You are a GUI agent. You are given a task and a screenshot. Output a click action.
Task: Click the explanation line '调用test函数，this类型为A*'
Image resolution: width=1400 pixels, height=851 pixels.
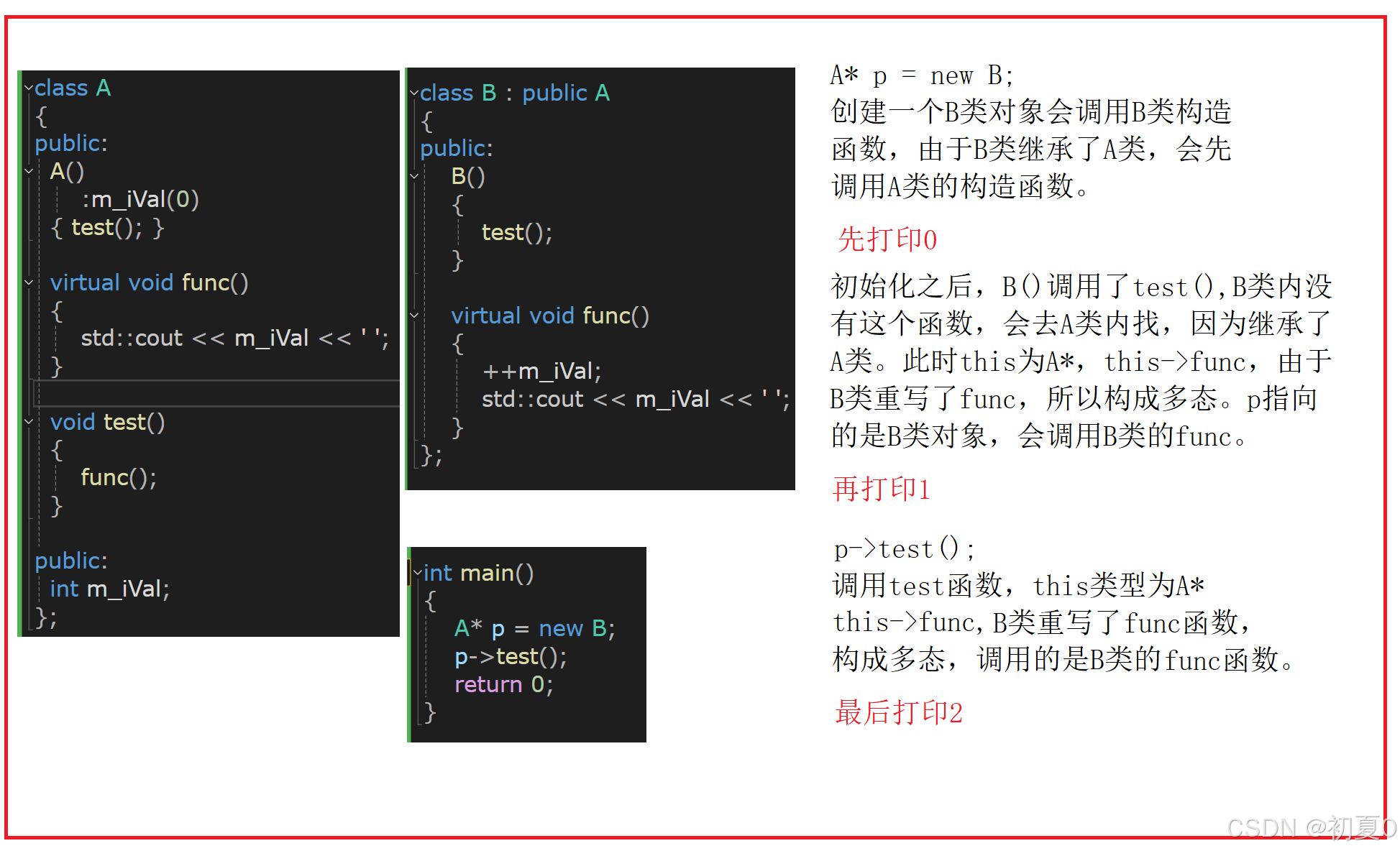pyautogui.click(x=1018, y=585)
